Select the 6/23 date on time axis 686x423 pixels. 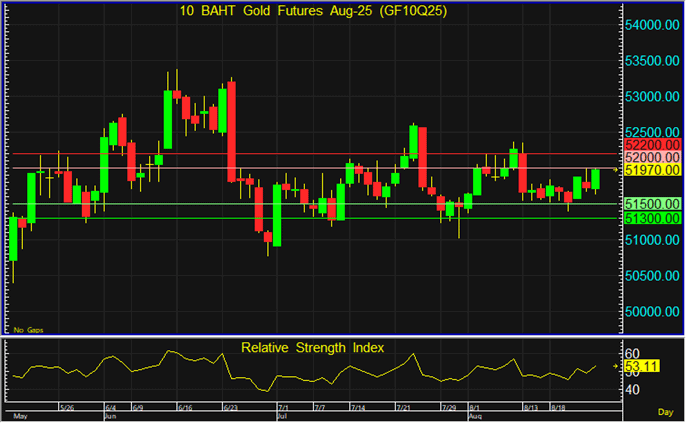tap(231, 408)
